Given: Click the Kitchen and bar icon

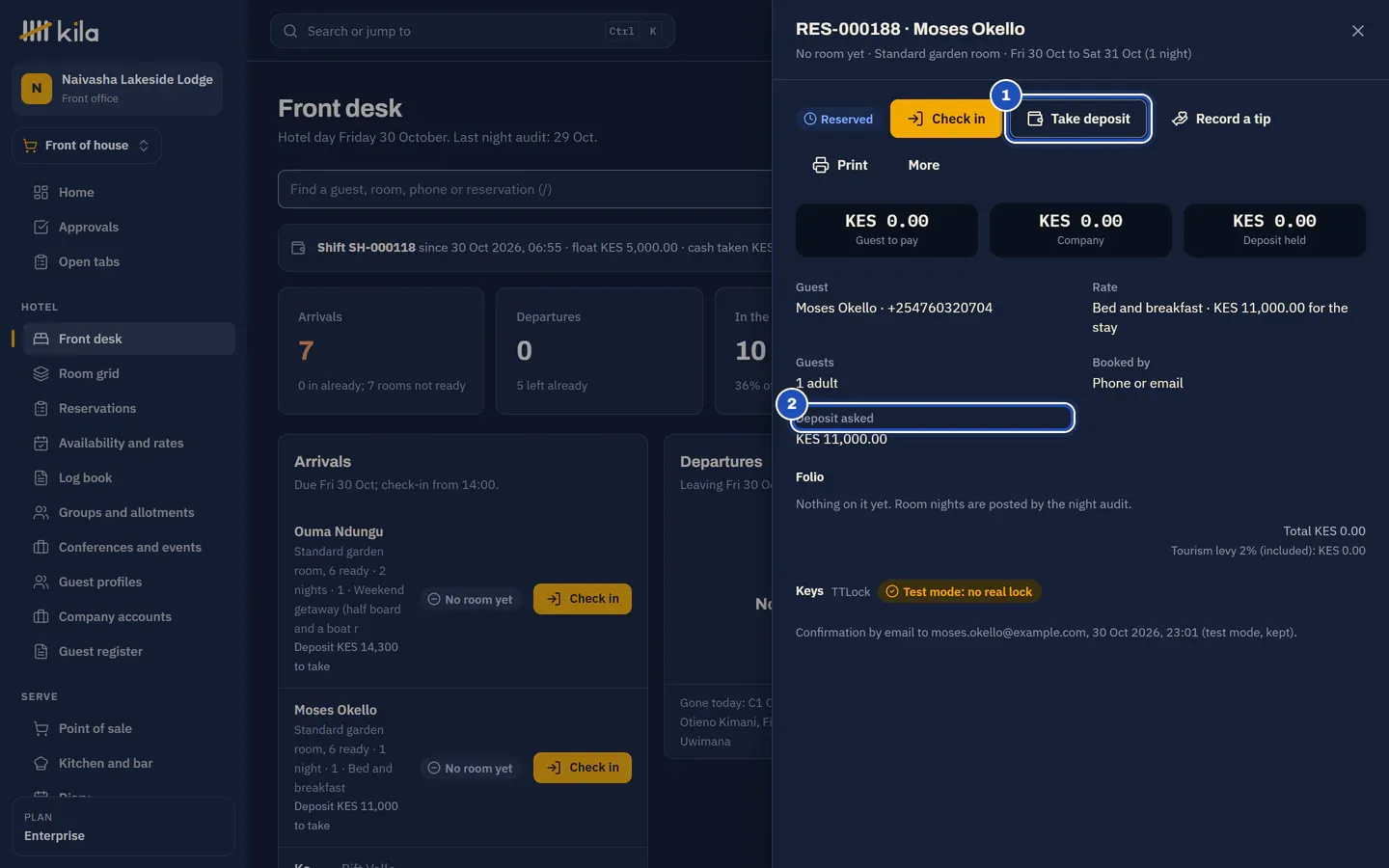Looking at the screenshot, I should click(x=41, y=763).
